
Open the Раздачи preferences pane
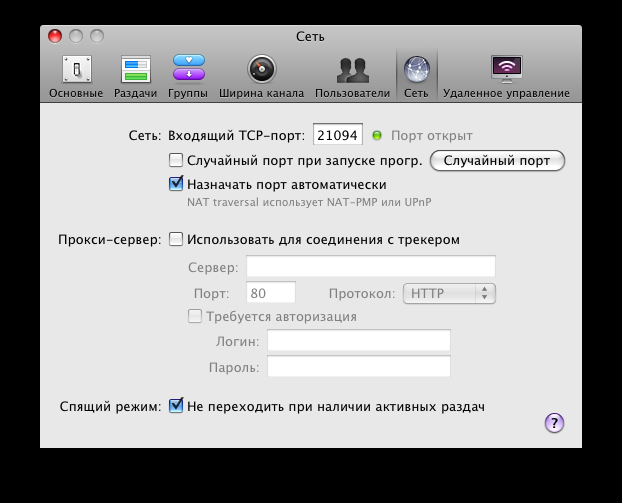pyautogui.click(x=136, y=77)
